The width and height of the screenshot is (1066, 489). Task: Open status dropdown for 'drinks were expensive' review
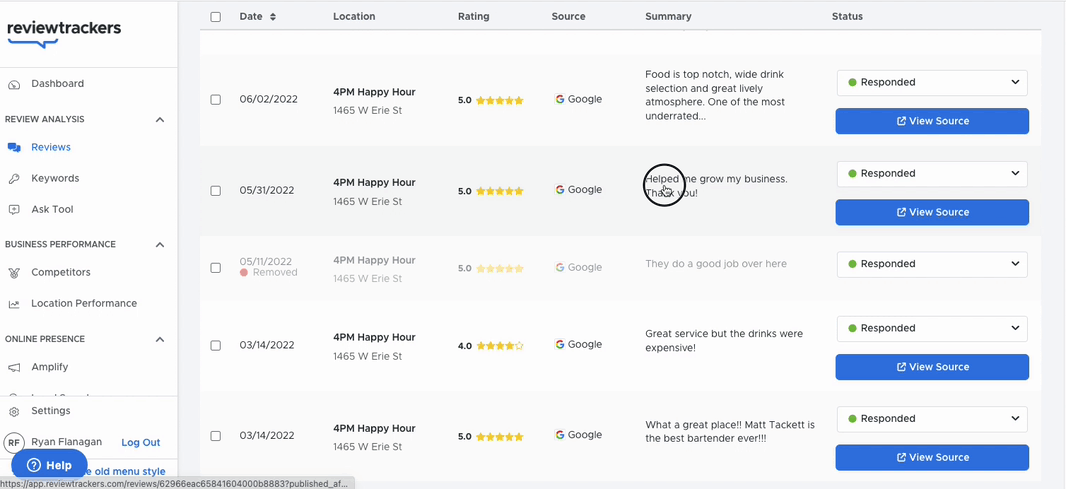pos(932,328)
